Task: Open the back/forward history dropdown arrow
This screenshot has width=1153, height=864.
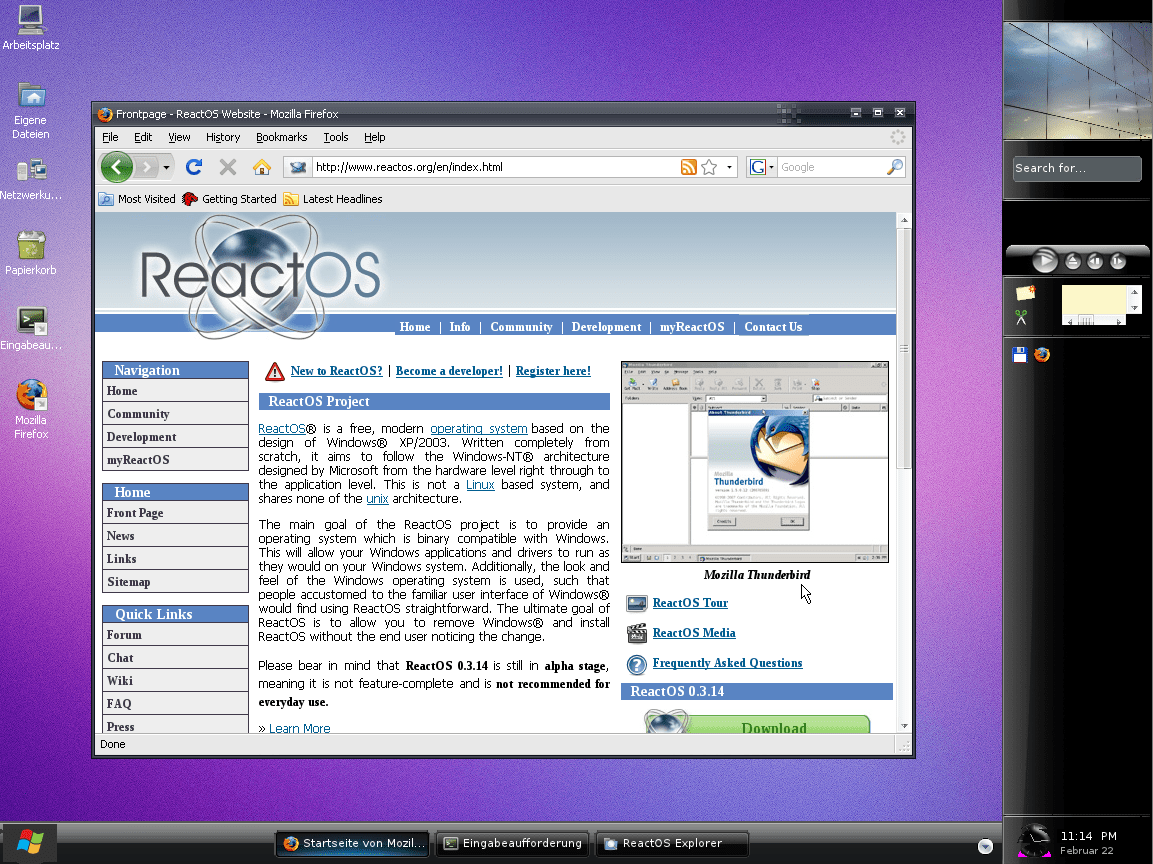Action: (166, 168)
